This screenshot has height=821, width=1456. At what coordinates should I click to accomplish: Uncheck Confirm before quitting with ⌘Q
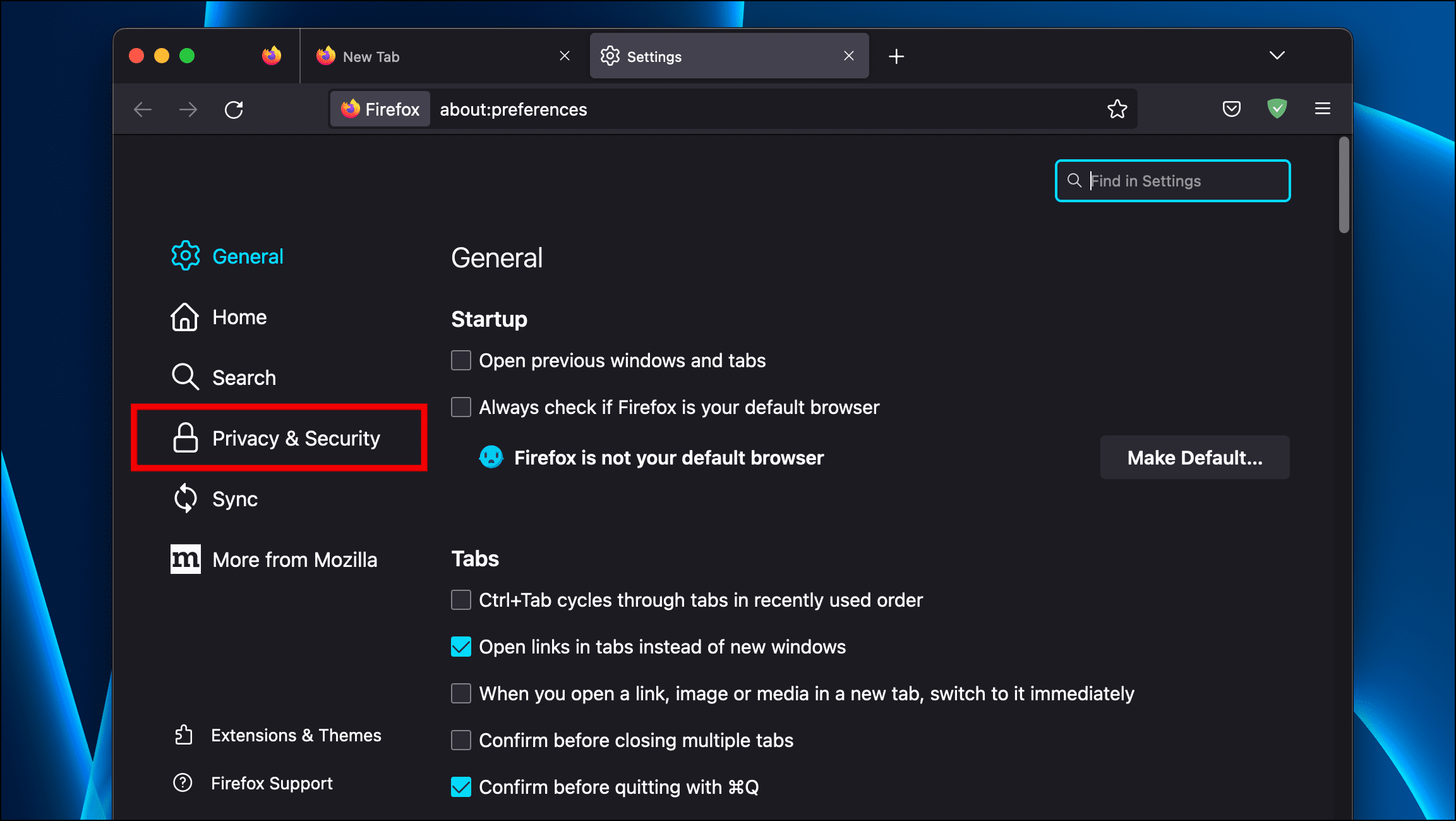point(461,787)
